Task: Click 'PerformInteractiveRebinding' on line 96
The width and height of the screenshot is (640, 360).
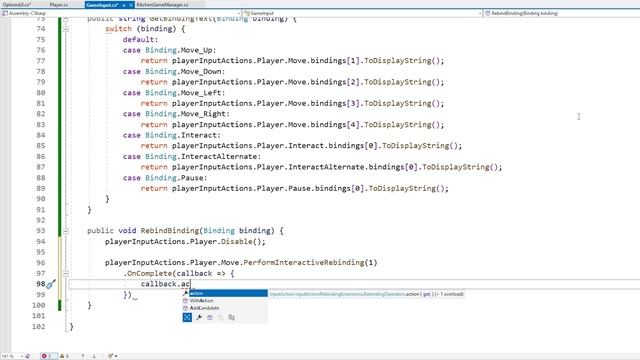Action: tap(303, 262)
